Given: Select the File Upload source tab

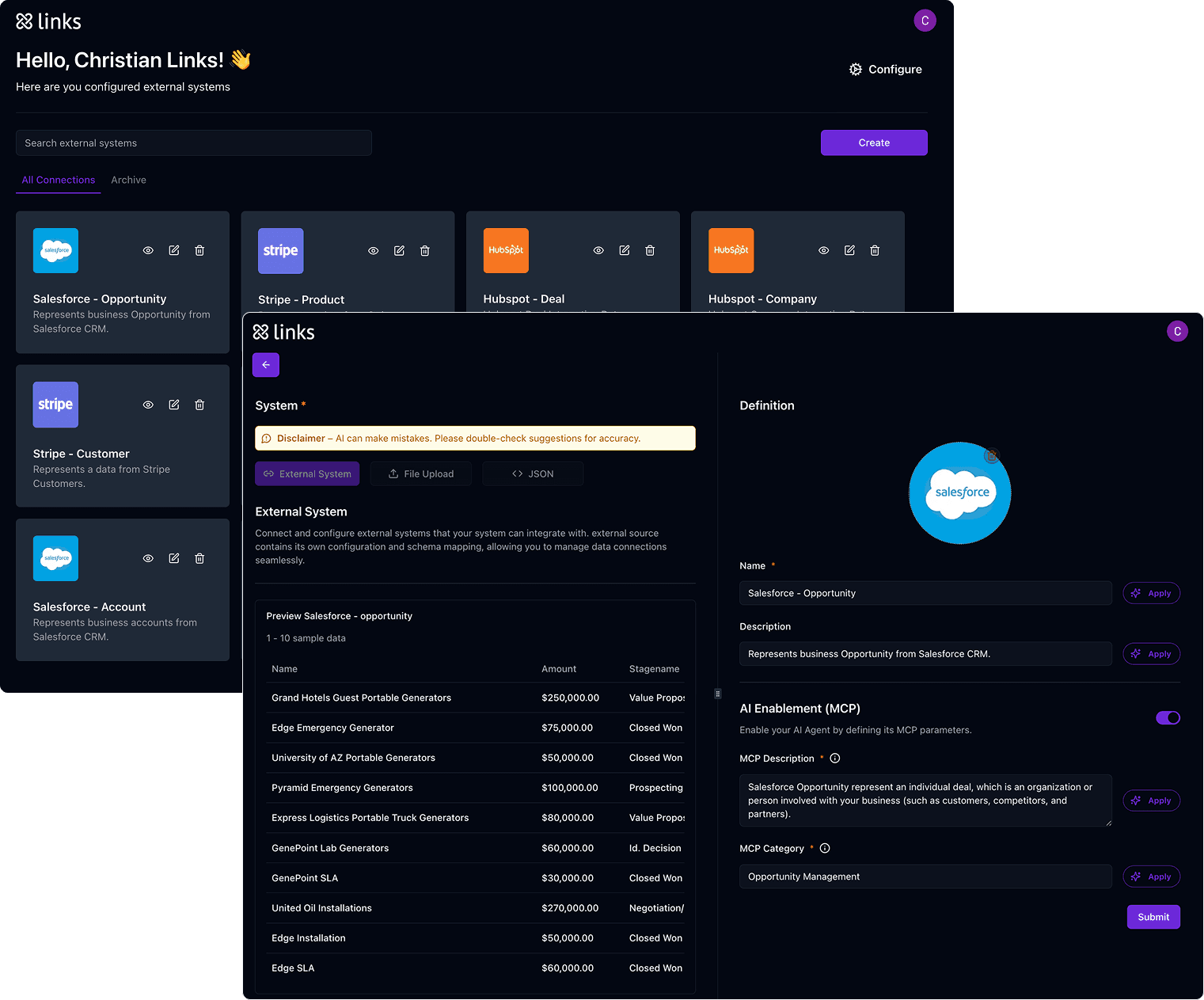Looking at the screenshot, I should 421,473.
